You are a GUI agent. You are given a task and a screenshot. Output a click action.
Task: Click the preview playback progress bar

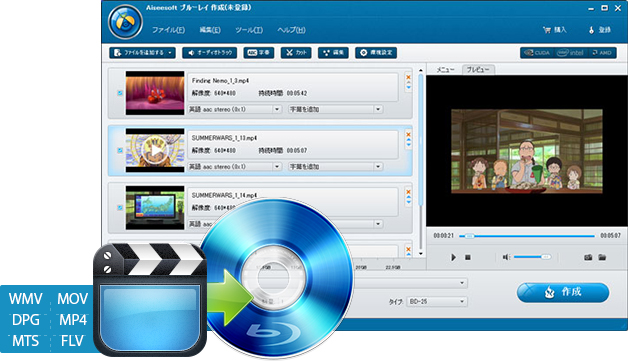pyautogui.click(x=526, y=236)
